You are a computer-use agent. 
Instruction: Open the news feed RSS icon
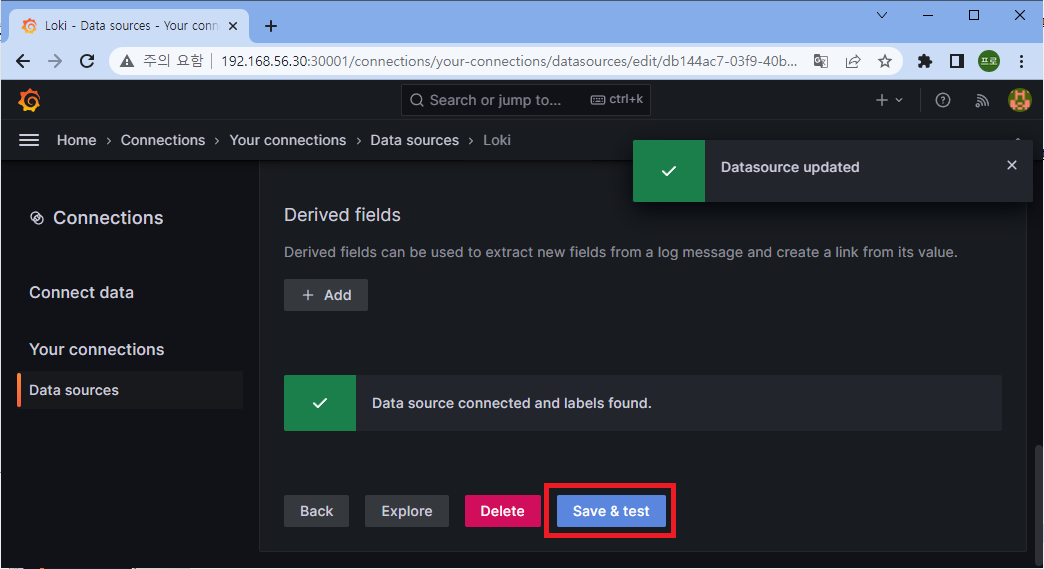coord(981,100)
